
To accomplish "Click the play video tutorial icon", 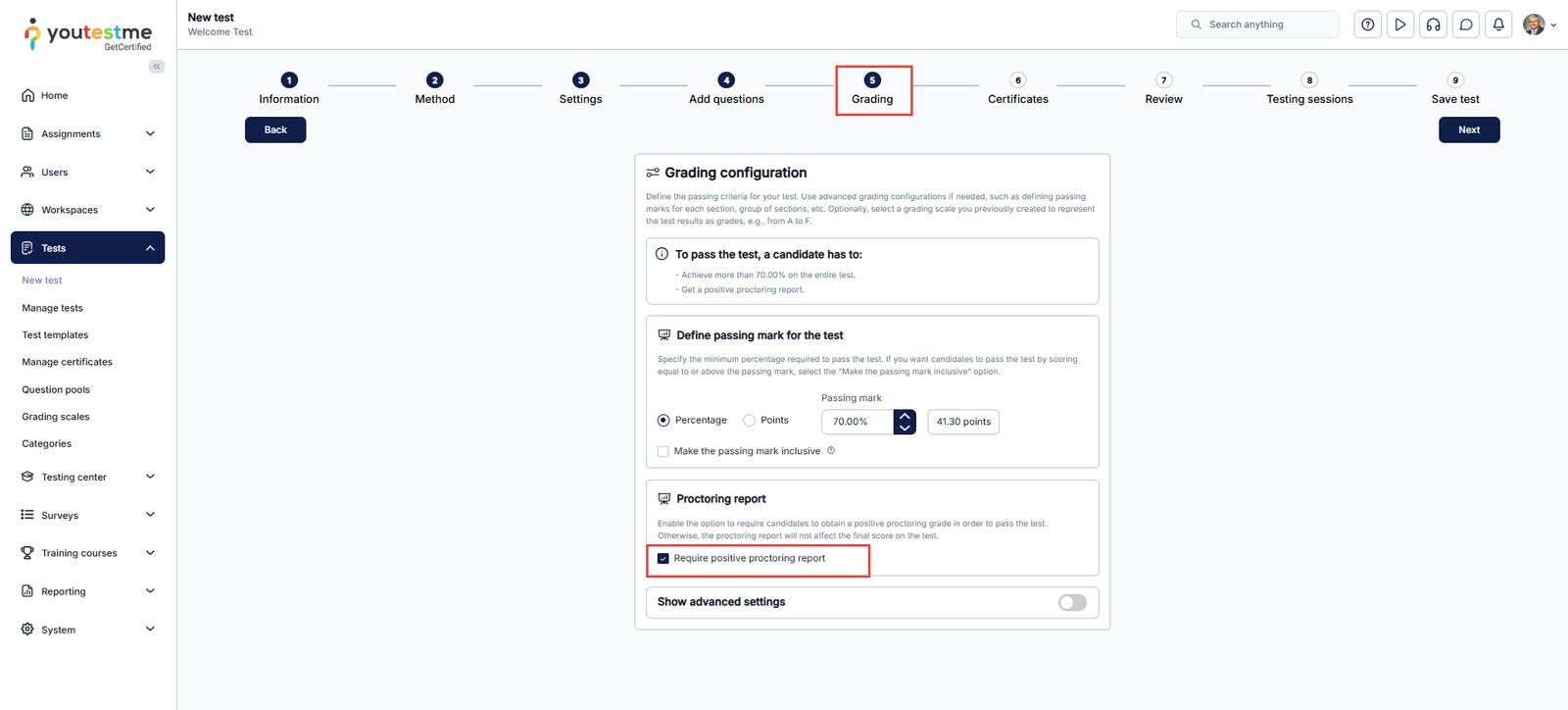I will click(1400, 25).
